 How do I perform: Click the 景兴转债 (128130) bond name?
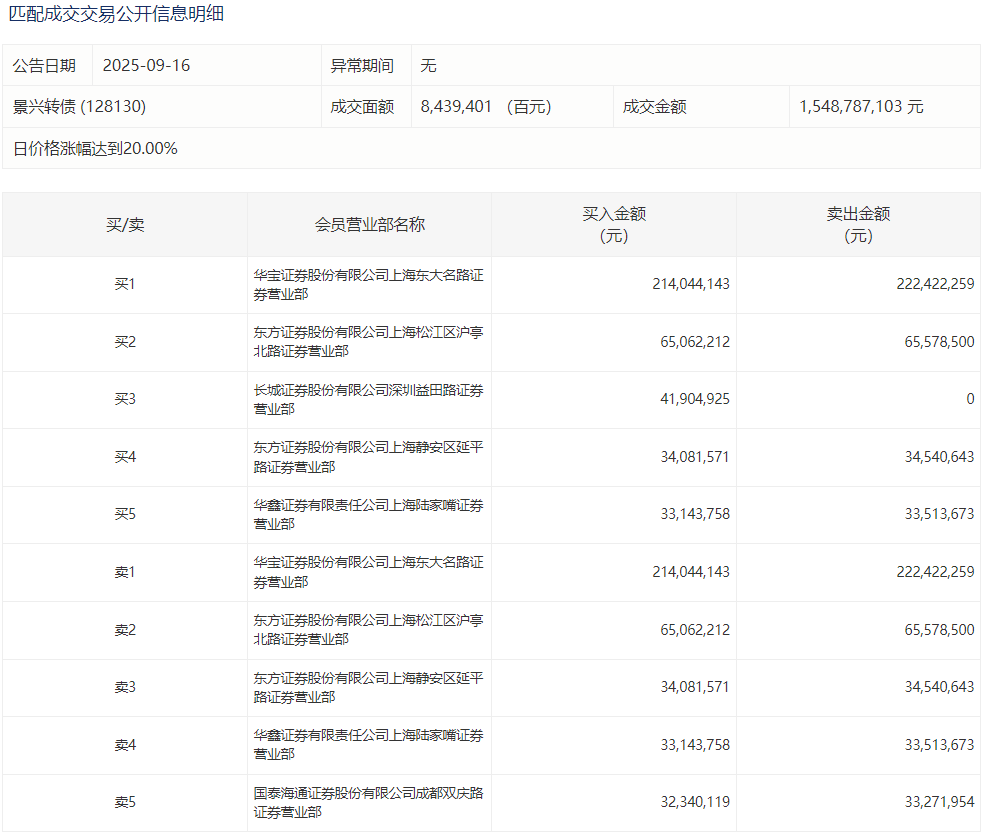79,107
